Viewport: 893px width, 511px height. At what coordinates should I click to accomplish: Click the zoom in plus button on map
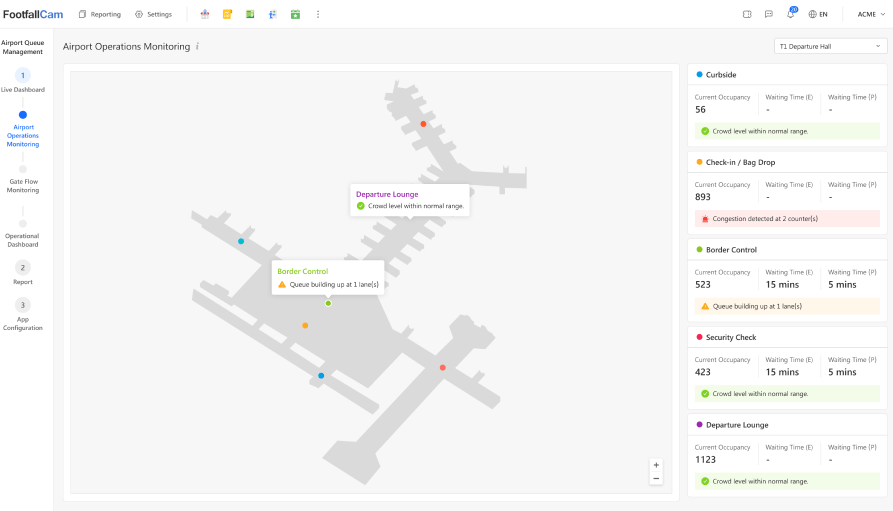[656, 465]
